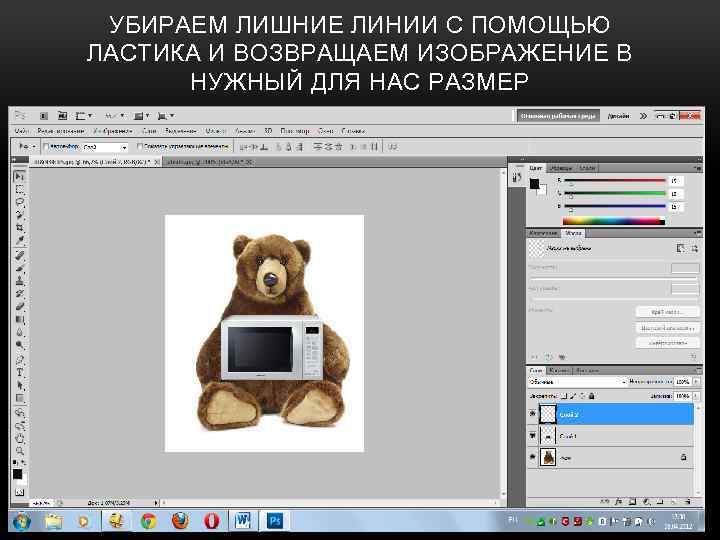
Task: Click Add layer mask icon at Layers panel bottom
Action: (632, 502)
